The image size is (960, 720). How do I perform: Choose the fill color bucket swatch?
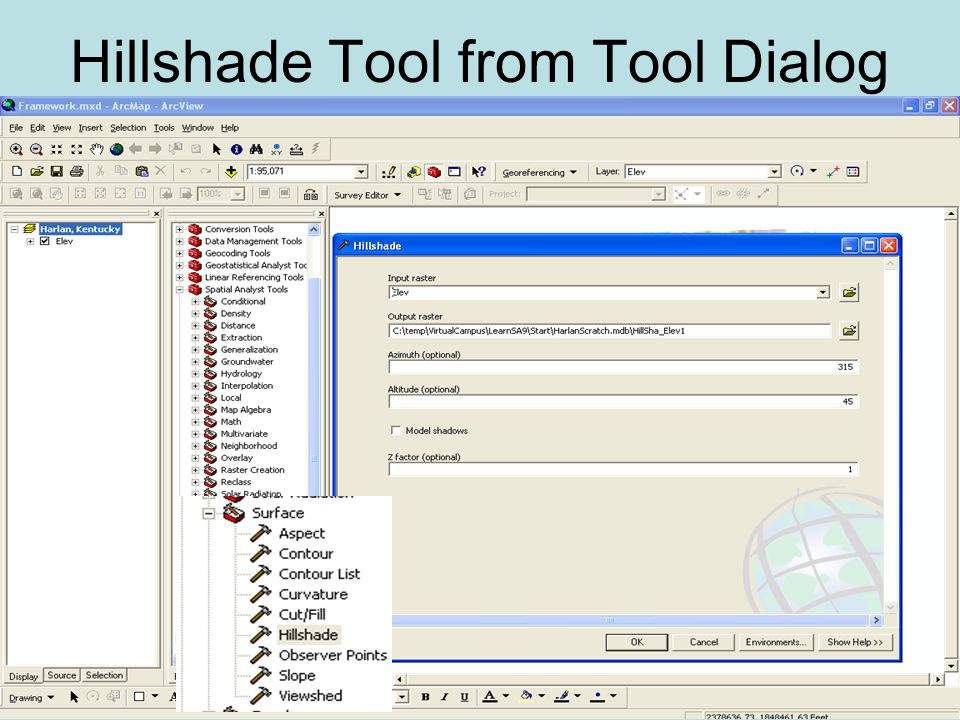[525, 697]
